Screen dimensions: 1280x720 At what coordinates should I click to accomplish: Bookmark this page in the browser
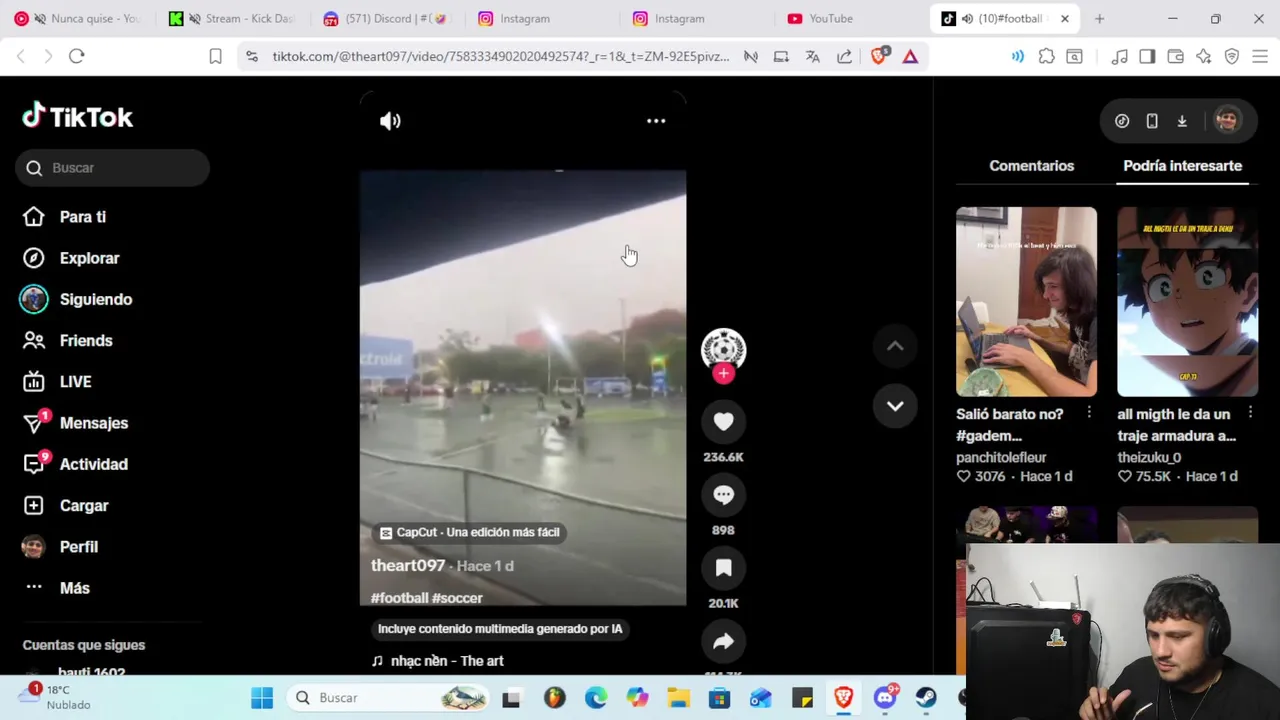pyautogui.click(x=215, y=57)
